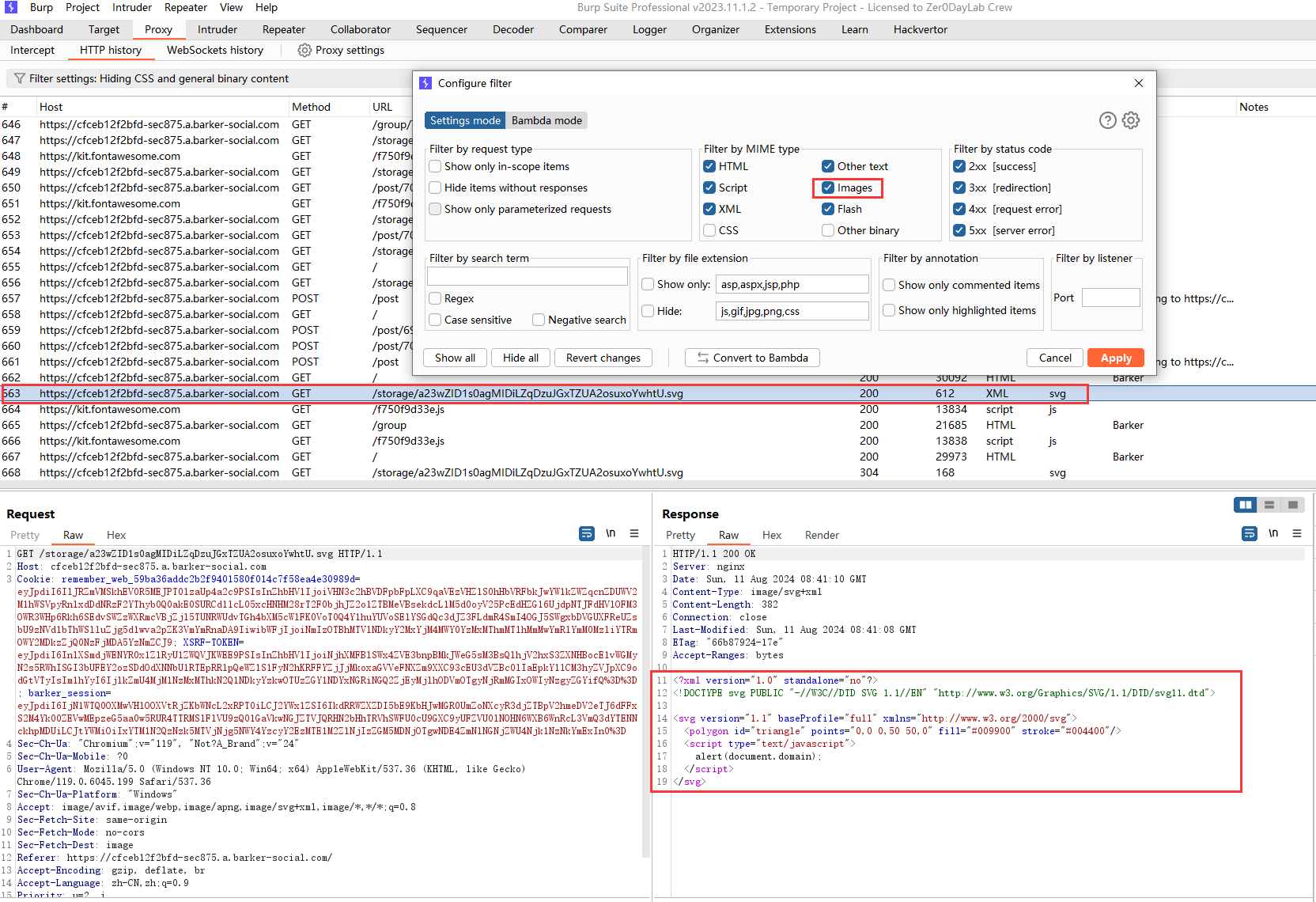Open the Proxy settings gear icon

(304, 50)
